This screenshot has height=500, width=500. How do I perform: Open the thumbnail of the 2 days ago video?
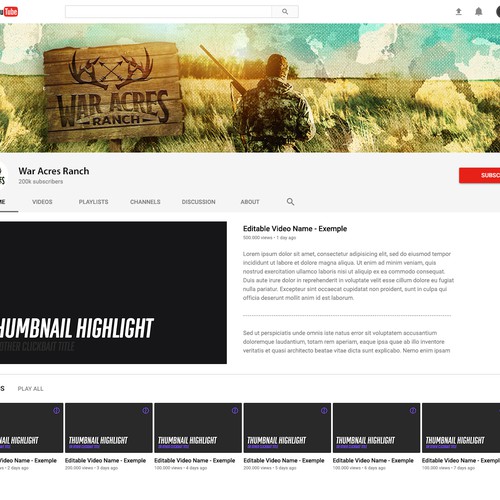tap(31, 428)
